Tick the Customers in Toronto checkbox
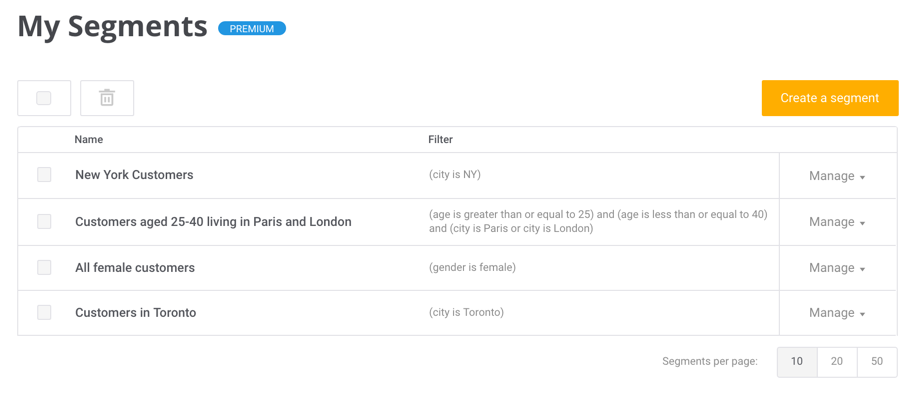The height and width of the screenshot is (395, 914). tap(44, 312)
